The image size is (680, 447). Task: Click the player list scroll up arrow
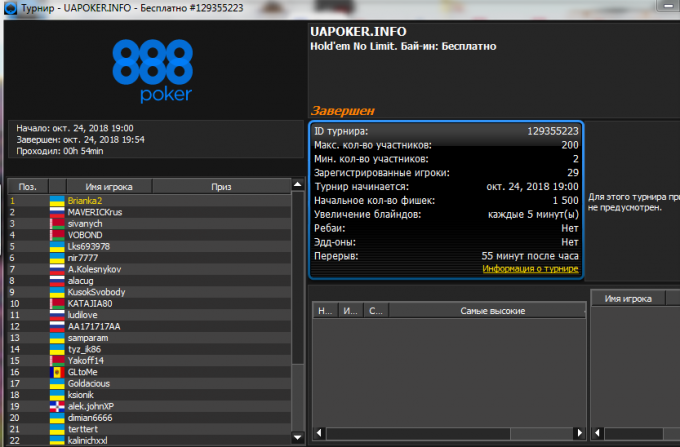[x=298, y=185]
